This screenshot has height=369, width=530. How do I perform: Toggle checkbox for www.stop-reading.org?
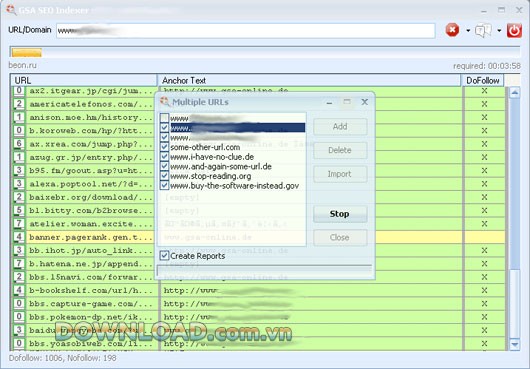click(164, 176)
